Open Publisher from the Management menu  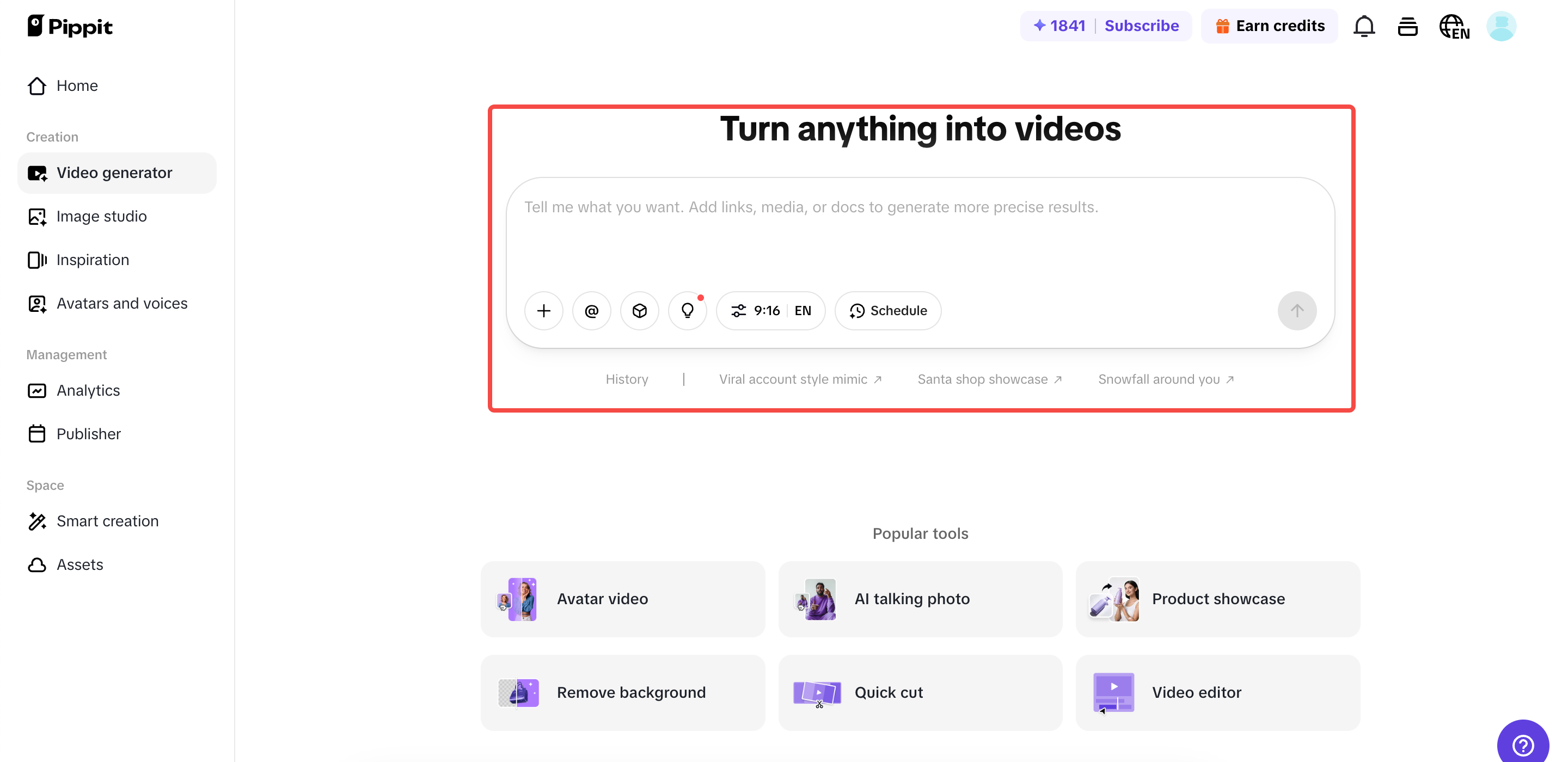point(88,433)
